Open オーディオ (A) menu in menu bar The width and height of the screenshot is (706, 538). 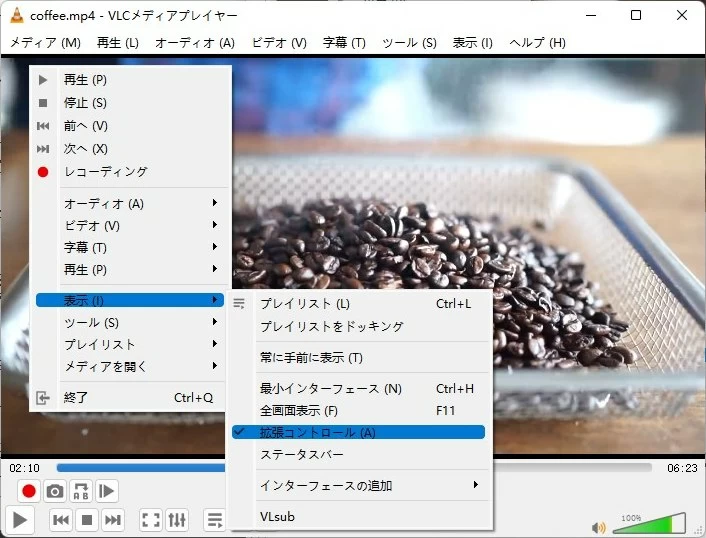(195, 43)
